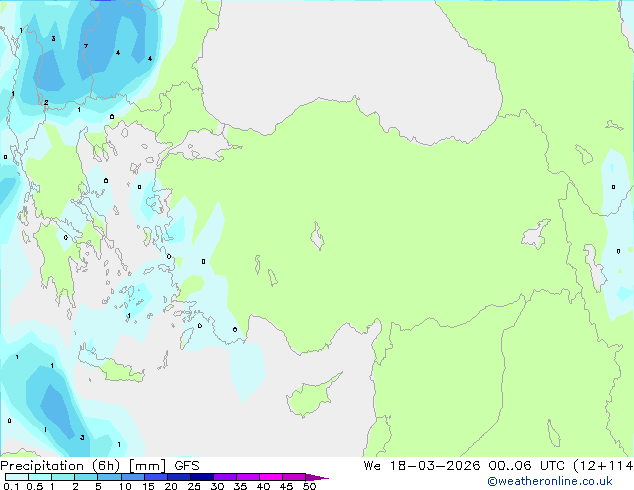Click the legend tick label 25
634x490 pixels.
(194, 486)
